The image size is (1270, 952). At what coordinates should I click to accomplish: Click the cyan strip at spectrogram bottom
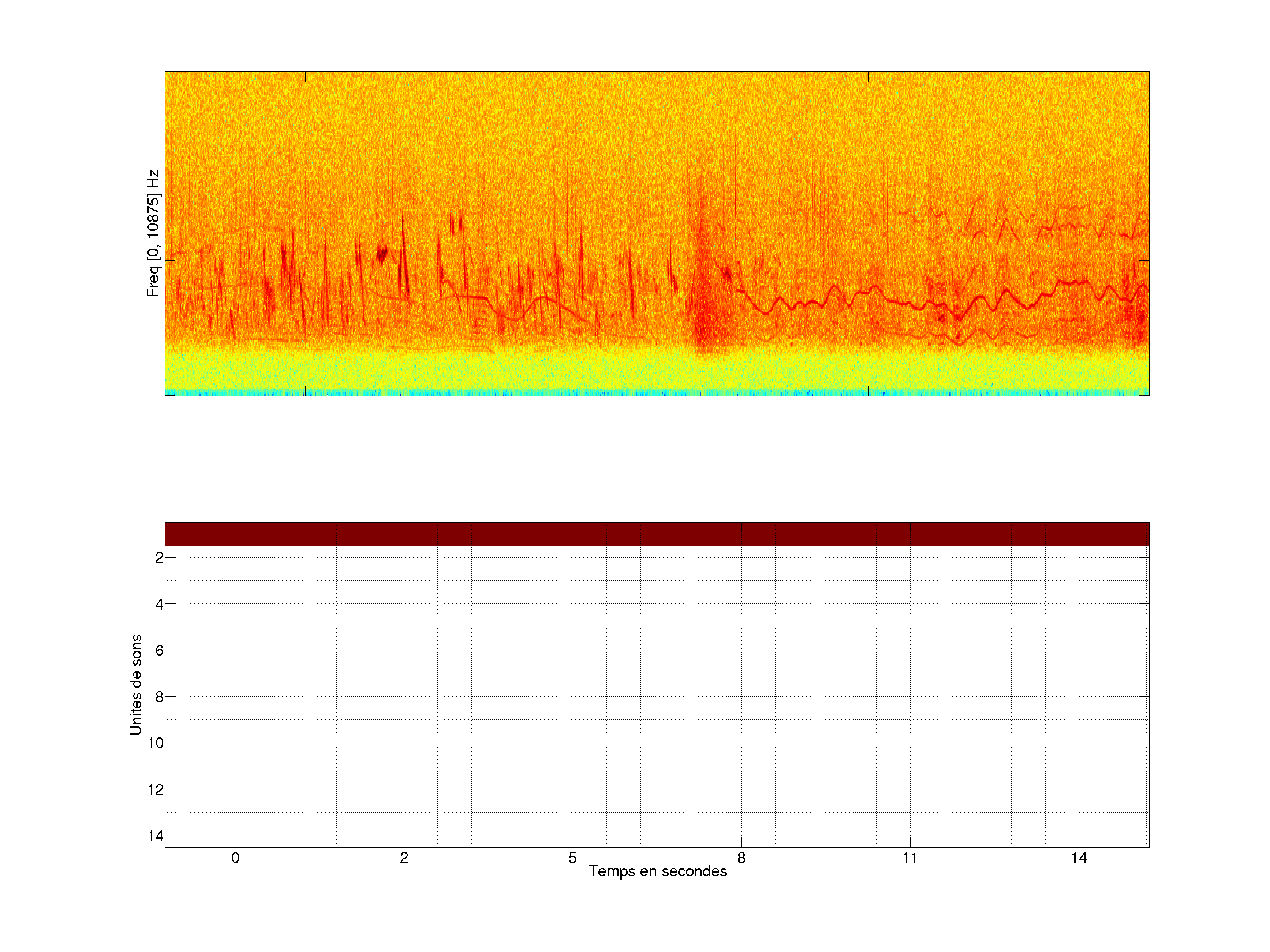(x=657, y=393)
